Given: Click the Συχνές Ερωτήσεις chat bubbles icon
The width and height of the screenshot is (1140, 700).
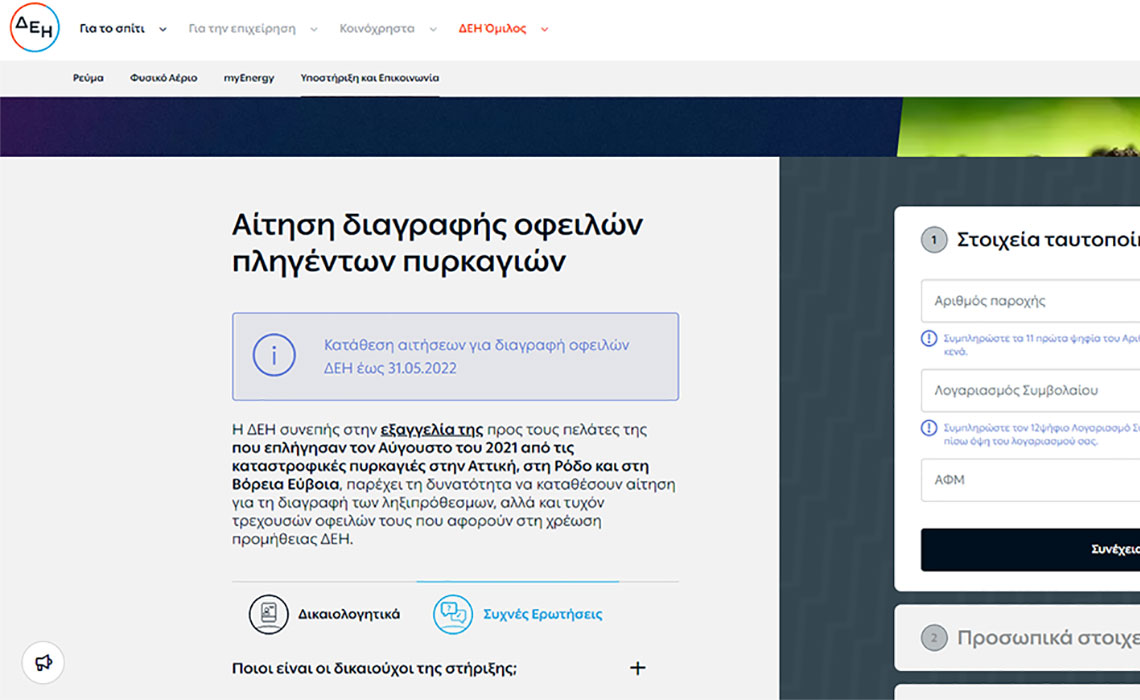Looking at the screenshot, I should click(452, 614).
